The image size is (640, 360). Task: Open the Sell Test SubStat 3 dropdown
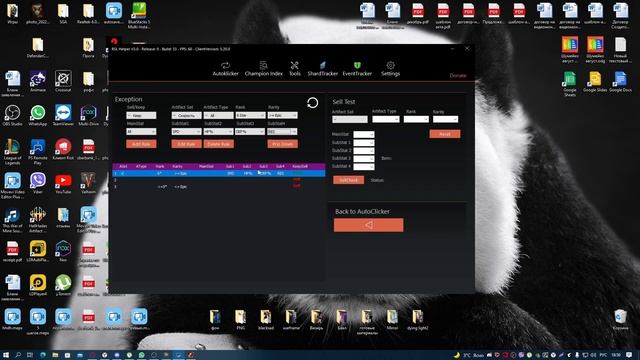[x=364, y=158]
